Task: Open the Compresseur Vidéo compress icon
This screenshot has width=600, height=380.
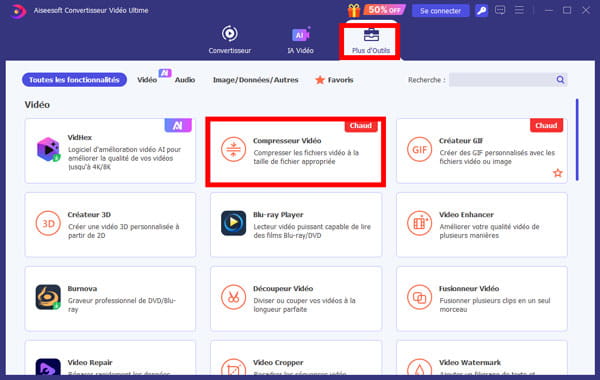Action: point(233,149)
